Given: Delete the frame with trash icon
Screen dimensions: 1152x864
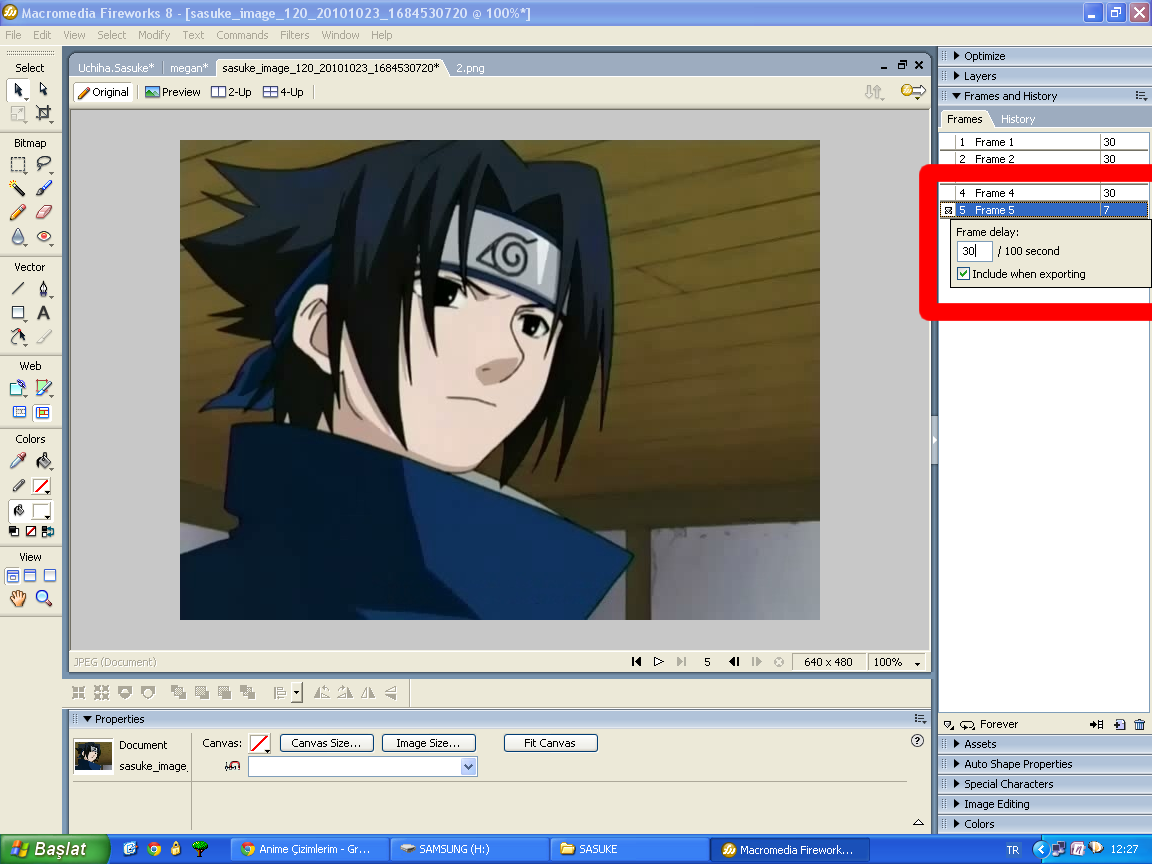Looking at the screenshot, I should click(1140, 724).
